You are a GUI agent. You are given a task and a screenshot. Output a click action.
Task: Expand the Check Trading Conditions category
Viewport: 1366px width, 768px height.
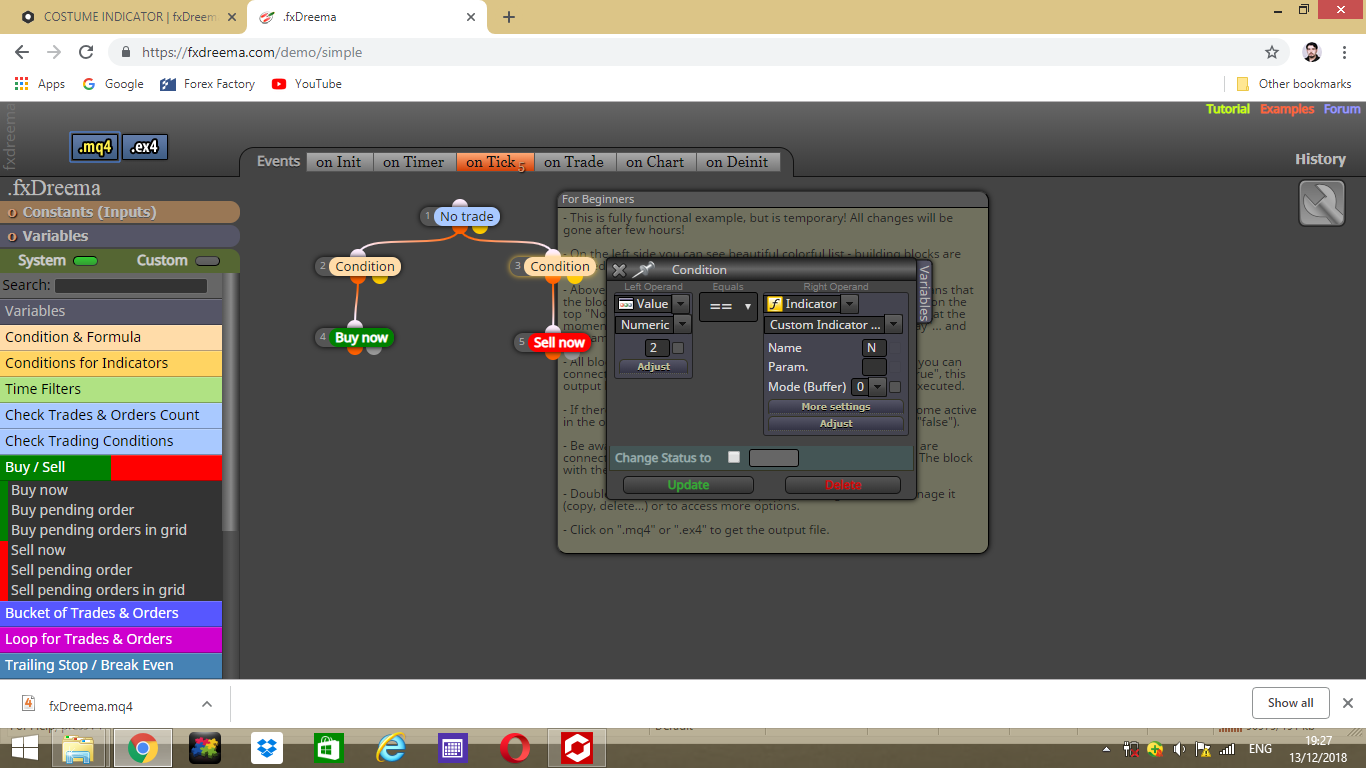tap(111, 441)
